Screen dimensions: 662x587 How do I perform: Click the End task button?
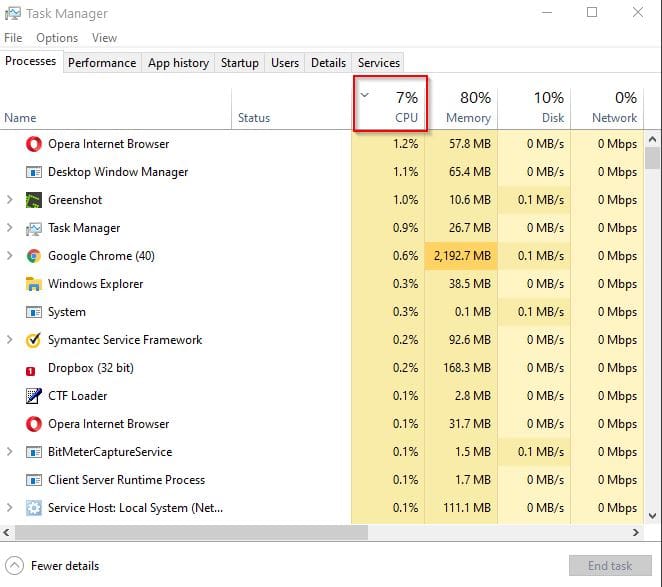tap(610, 566)
